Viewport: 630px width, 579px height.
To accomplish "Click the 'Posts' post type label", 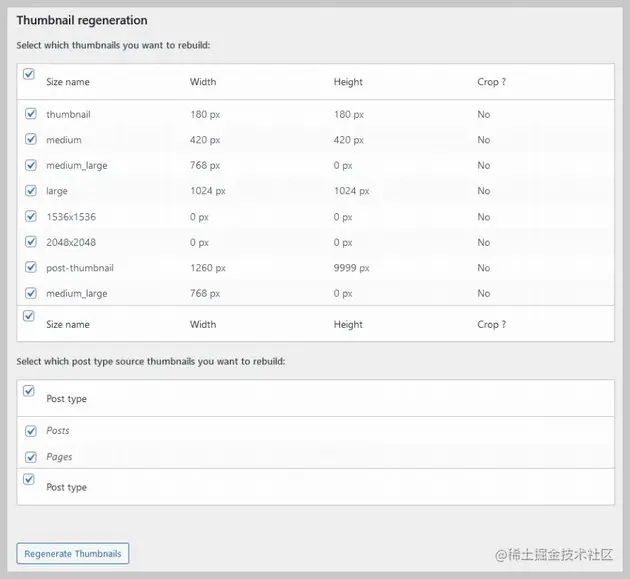I will (x=58, y=431).
